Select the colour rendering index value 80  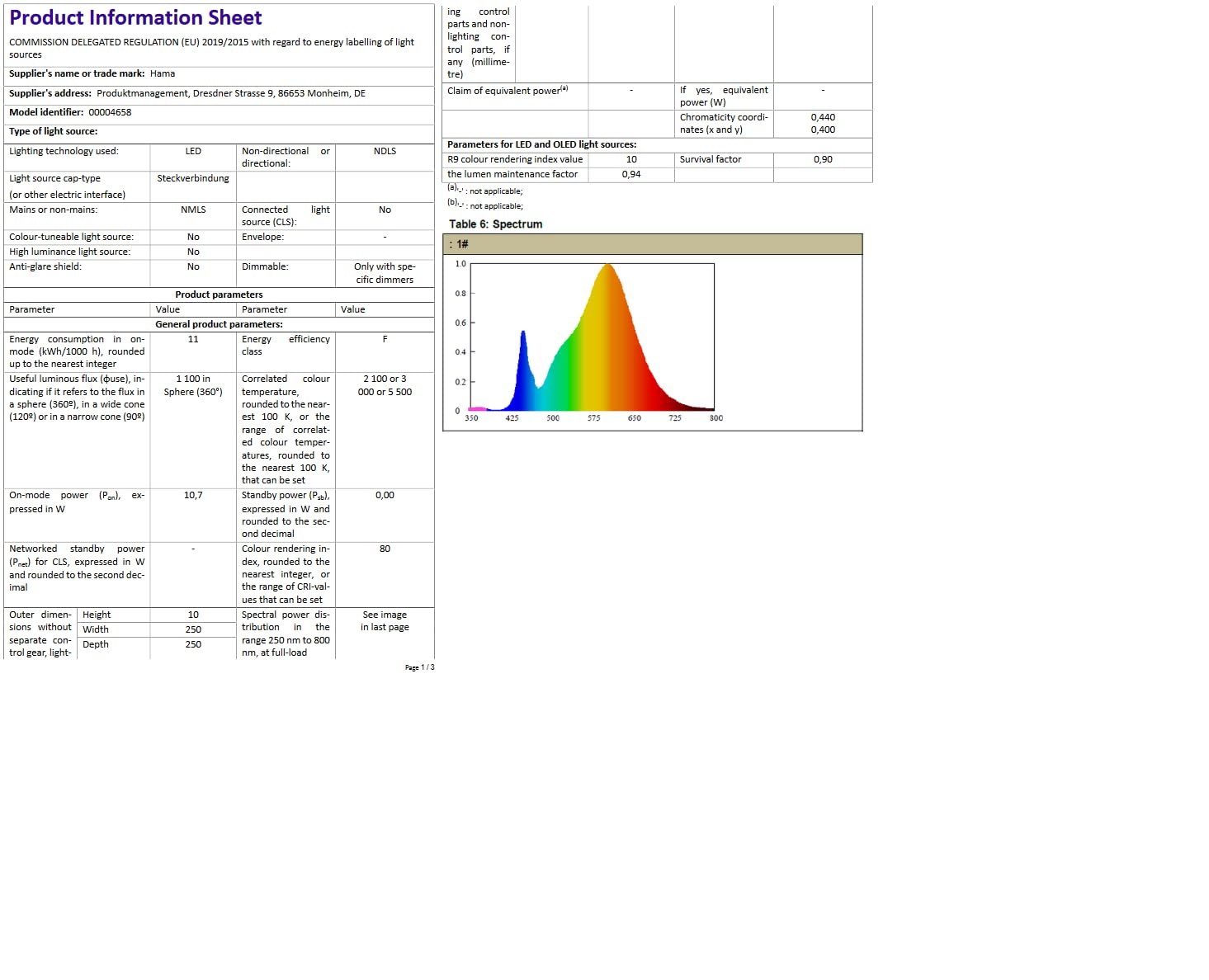pyautogui.click(x=385, y=549)
